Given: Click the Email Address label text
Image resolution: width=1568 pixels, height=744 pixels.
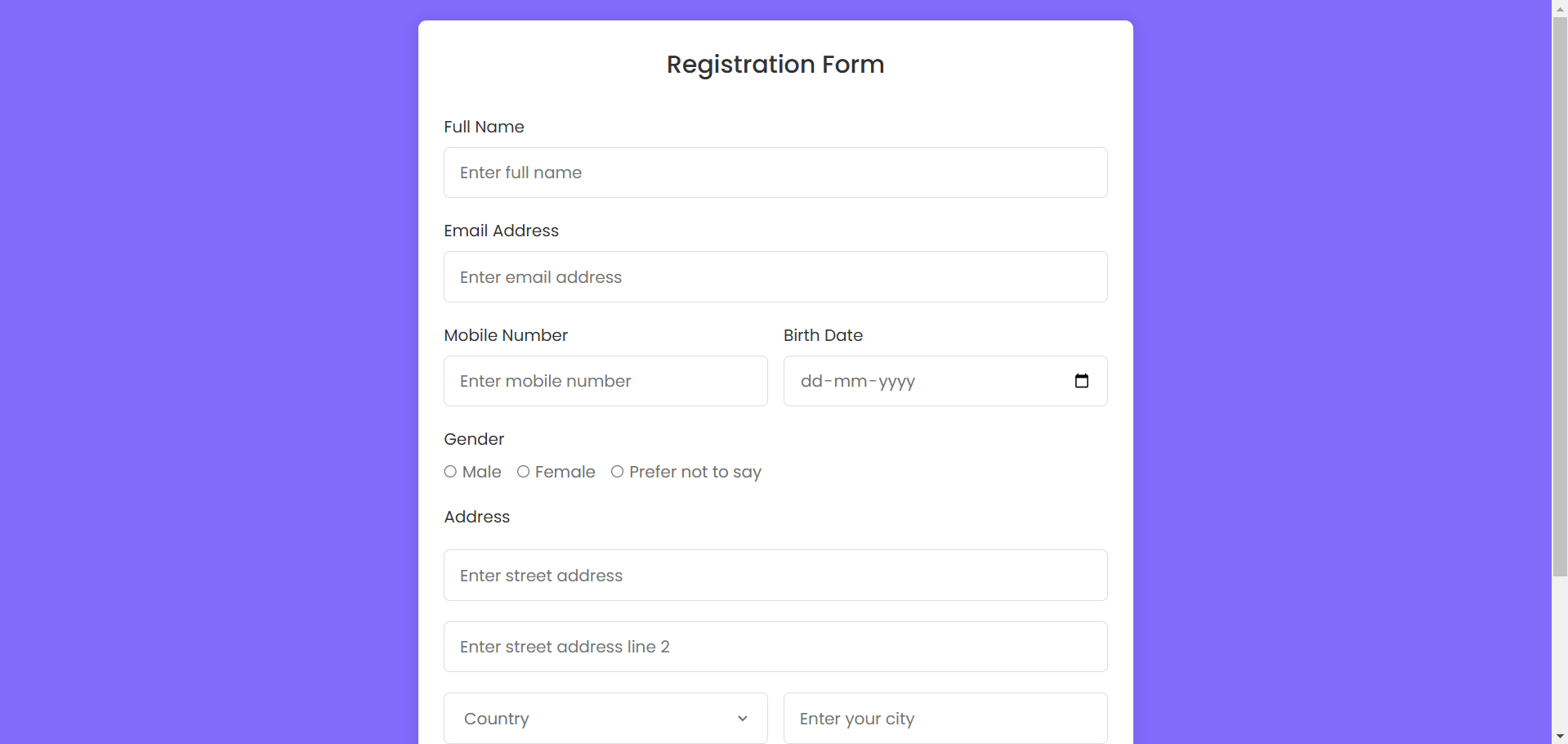Looking at the screenshot, I should click(501, 231).
